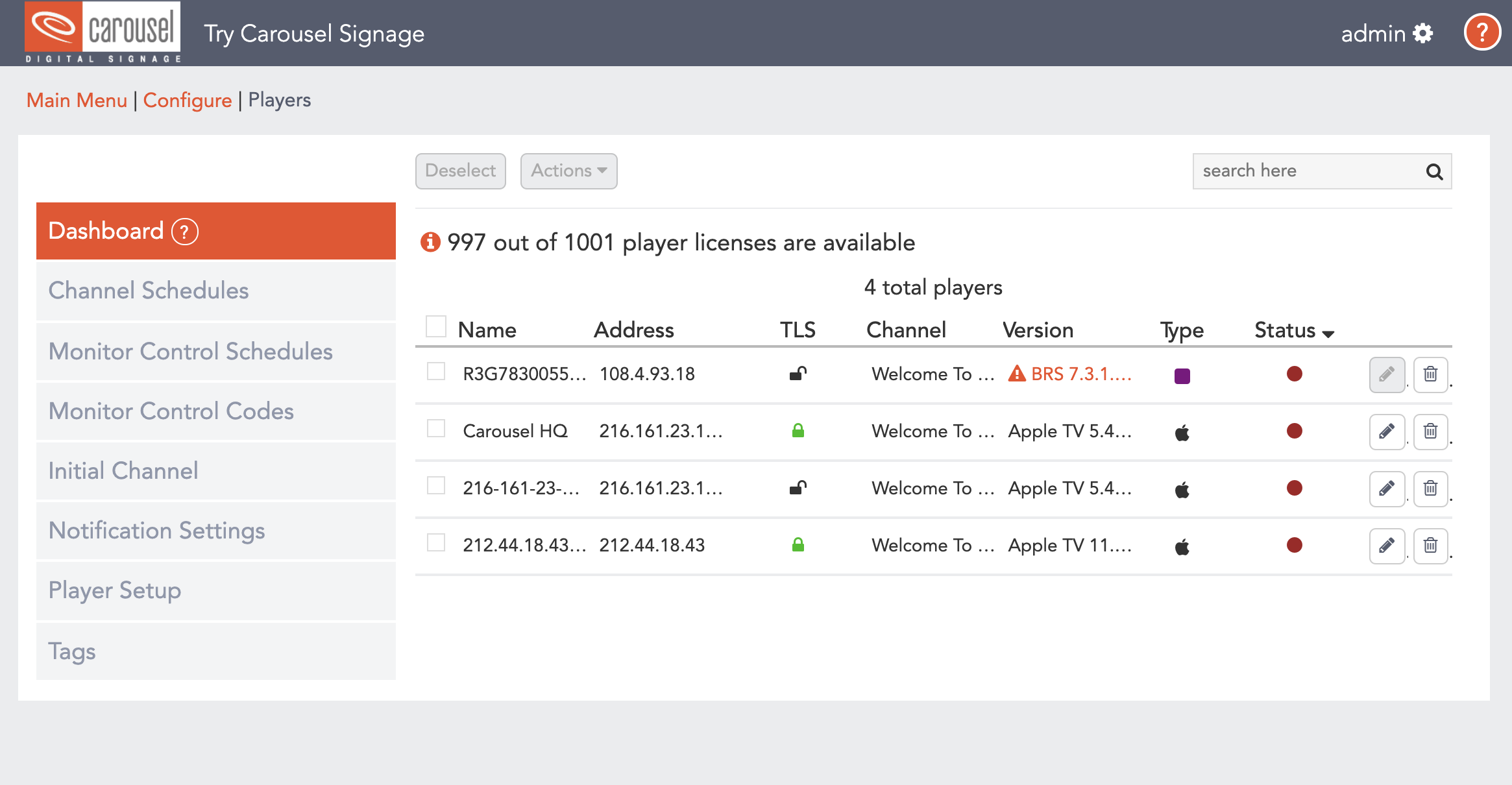
Task: Expand the Type column for the 216-161-23 player
Action: [x=1182, y=489]
